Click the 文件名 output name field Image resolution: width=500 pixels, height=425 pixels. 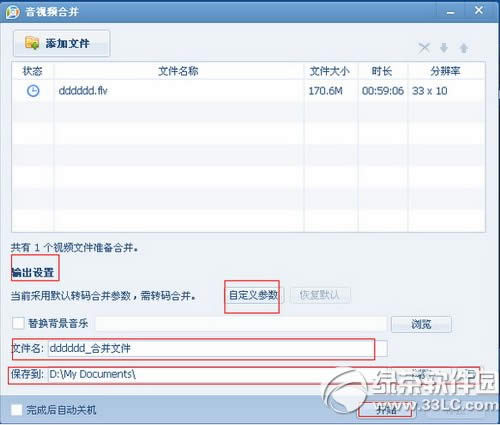click(218, 349)
